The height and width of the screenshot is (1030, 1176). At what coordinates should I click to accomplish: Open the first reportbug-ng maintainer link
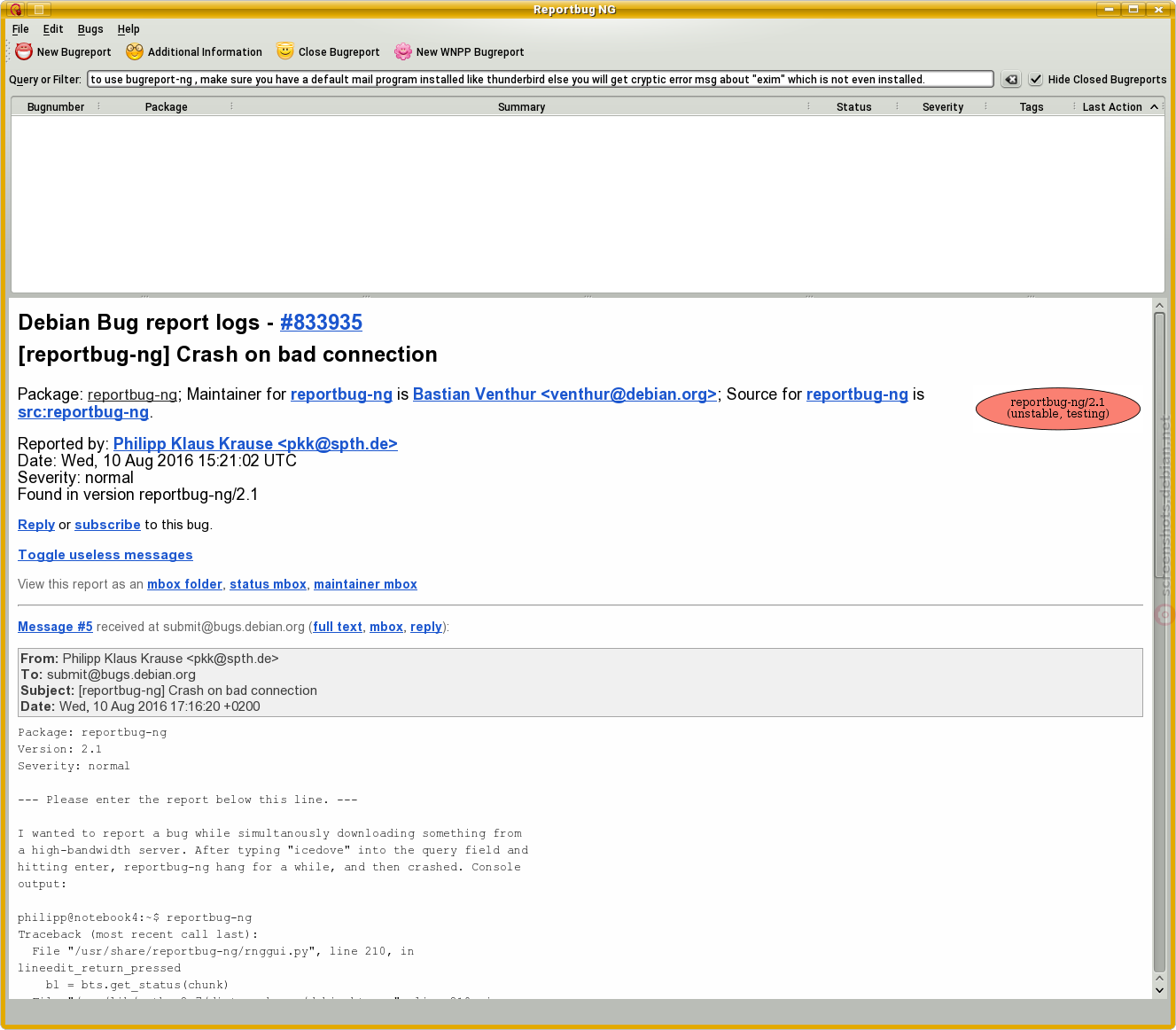(341, 394)
